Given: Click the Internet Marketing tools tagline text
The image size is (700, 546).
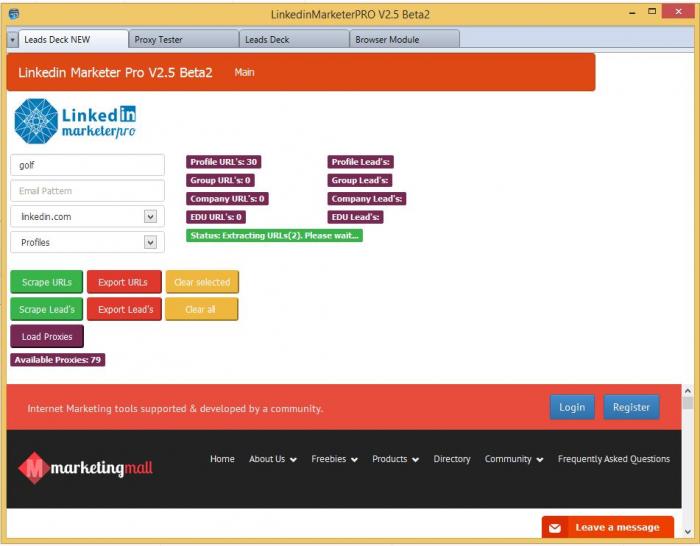Looking at the screenshot, I should [175, 408].
